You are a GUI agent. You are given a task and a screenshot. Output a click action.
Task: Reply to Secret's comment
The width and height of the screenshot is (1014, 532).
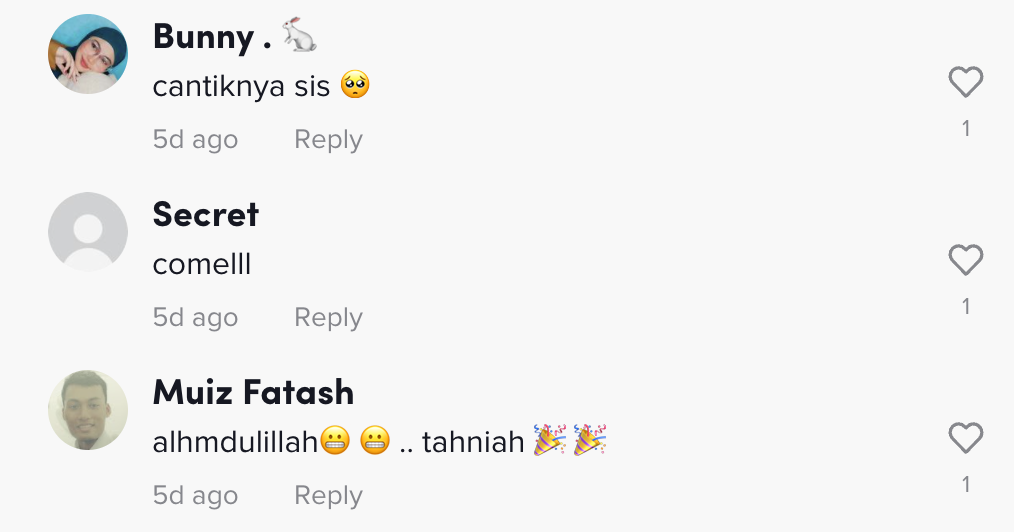tap(329, 317)
